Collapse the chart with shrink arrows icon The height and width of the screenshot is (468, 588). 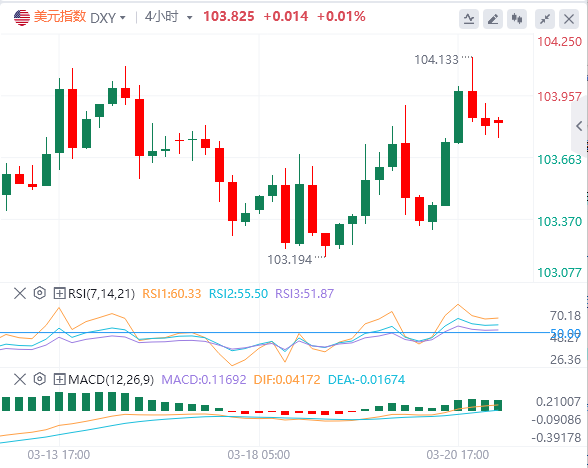tap(545, 19)
